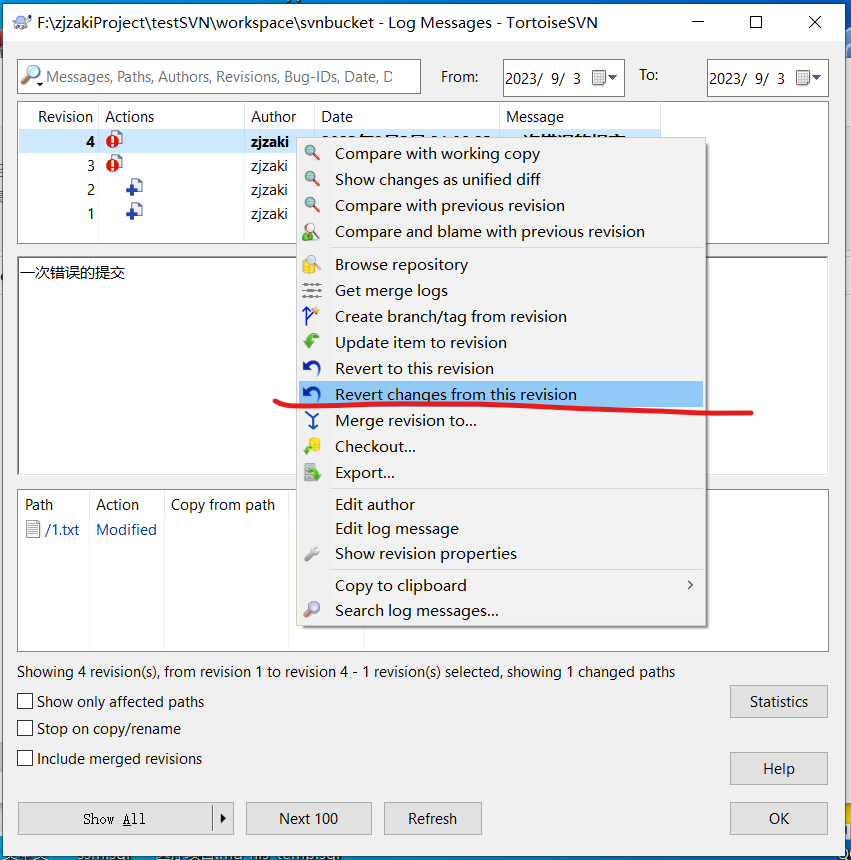Click the magnifier icon in the search filter box

click(31, 75)
